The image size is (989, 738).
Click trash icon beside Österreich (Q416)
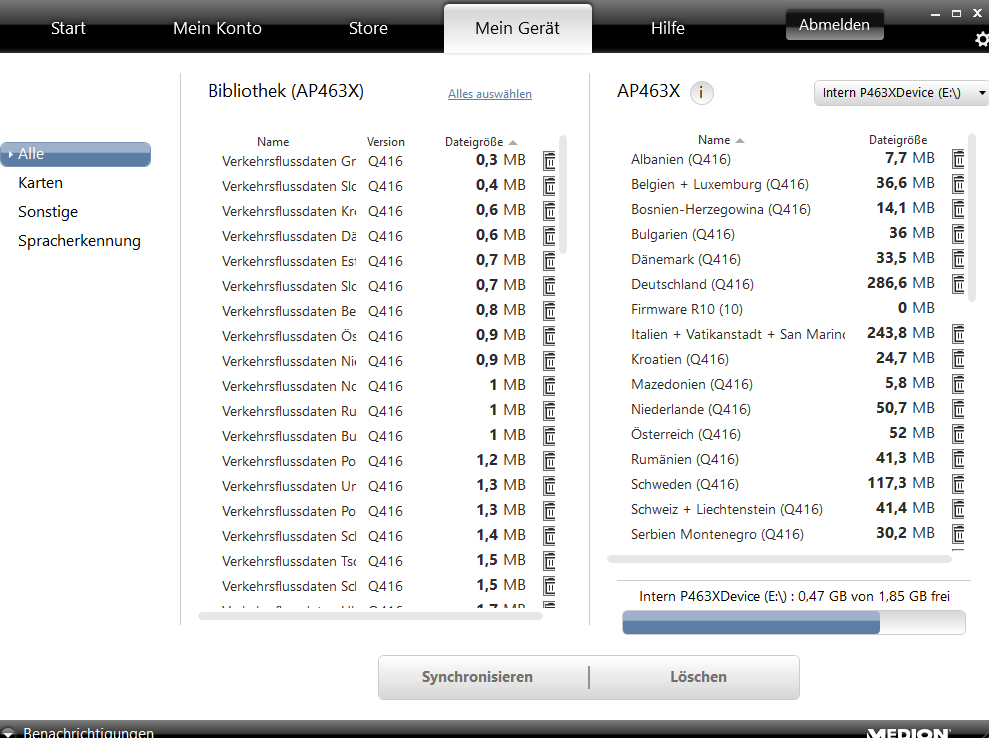(958, 434)
